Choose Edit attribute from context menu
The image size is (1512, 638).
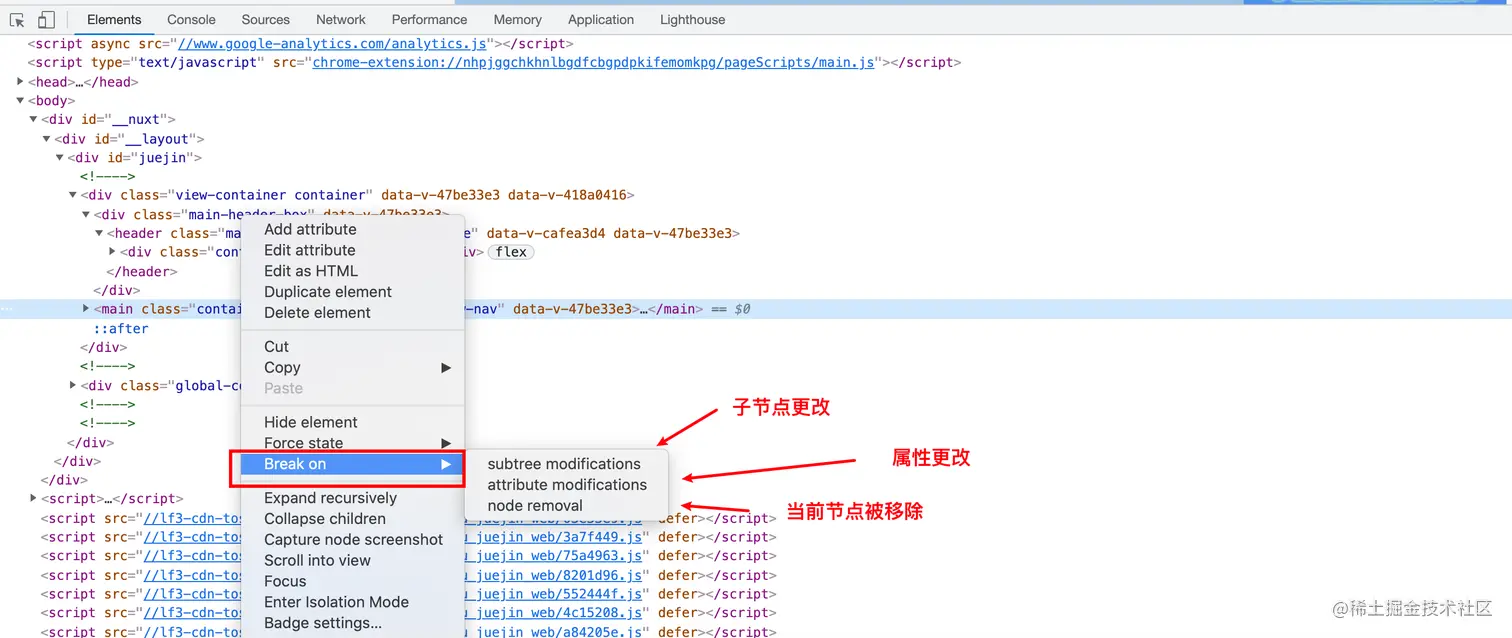tap(310, 250)
